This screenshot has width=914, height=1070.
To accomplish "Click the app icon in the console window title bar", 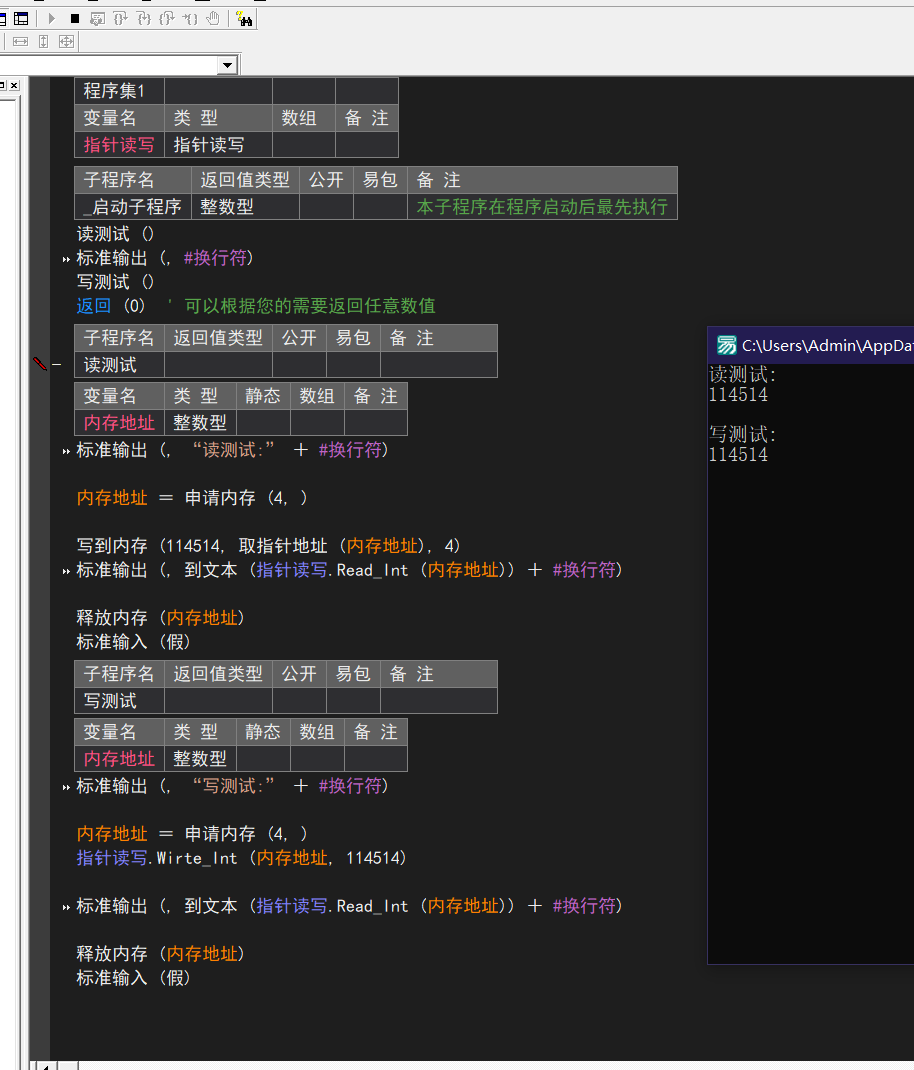I will coord(726,345).
